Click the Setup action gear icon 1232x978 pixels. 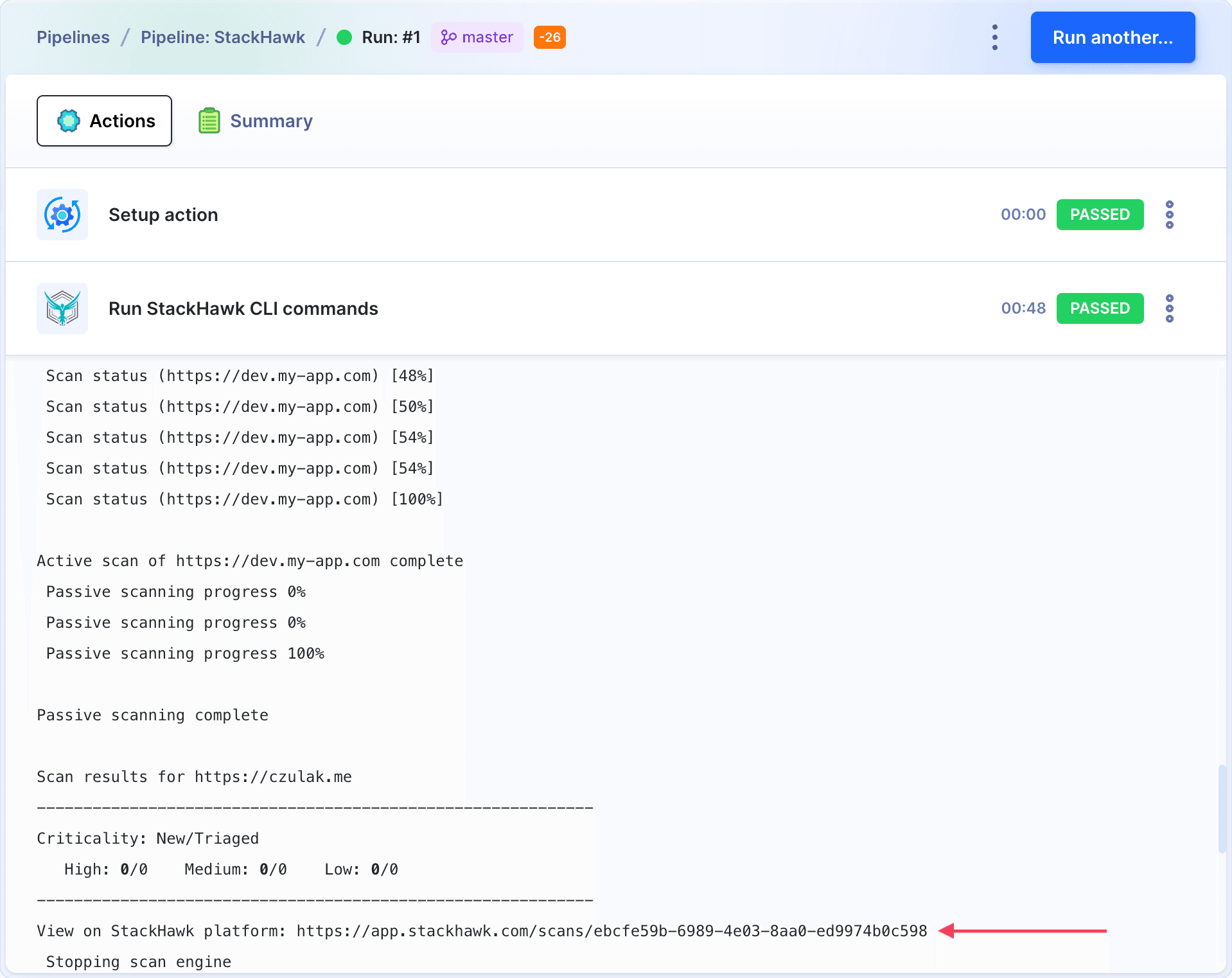62,215
